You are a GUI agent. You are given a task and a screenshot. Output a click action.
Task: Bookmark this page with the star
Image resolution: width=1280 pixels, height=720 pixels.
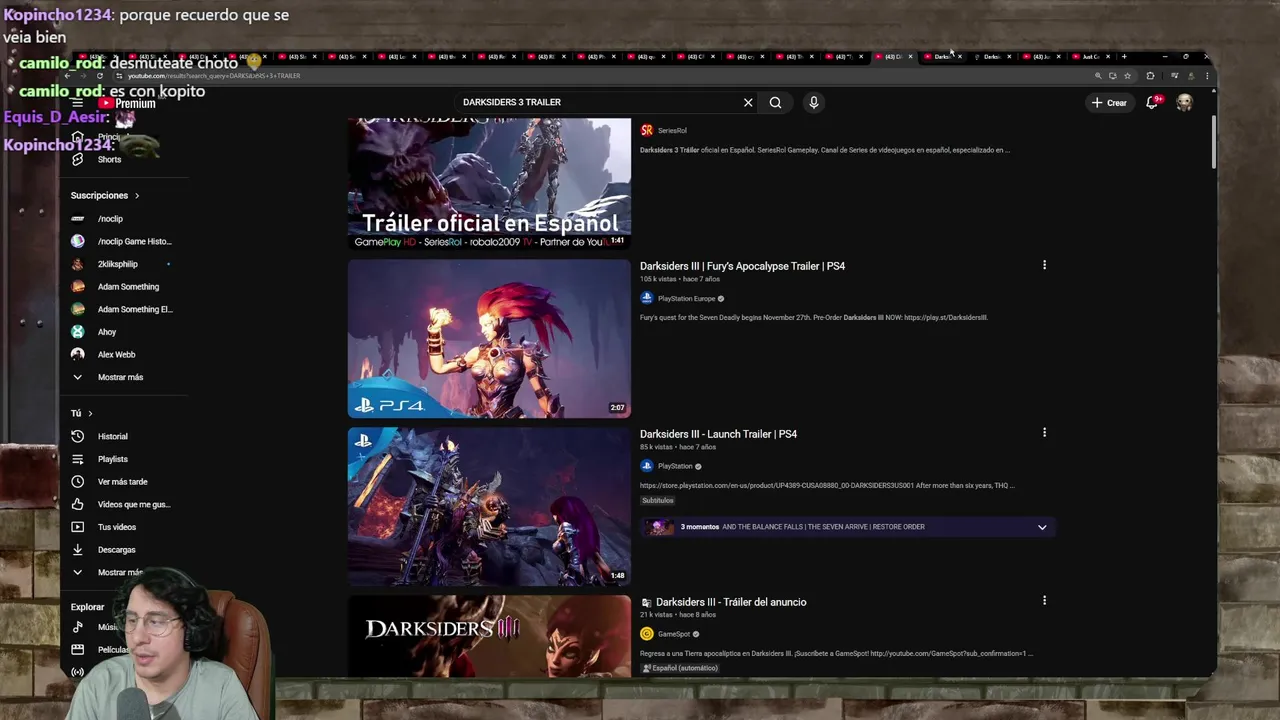(x=1127, y=76)
